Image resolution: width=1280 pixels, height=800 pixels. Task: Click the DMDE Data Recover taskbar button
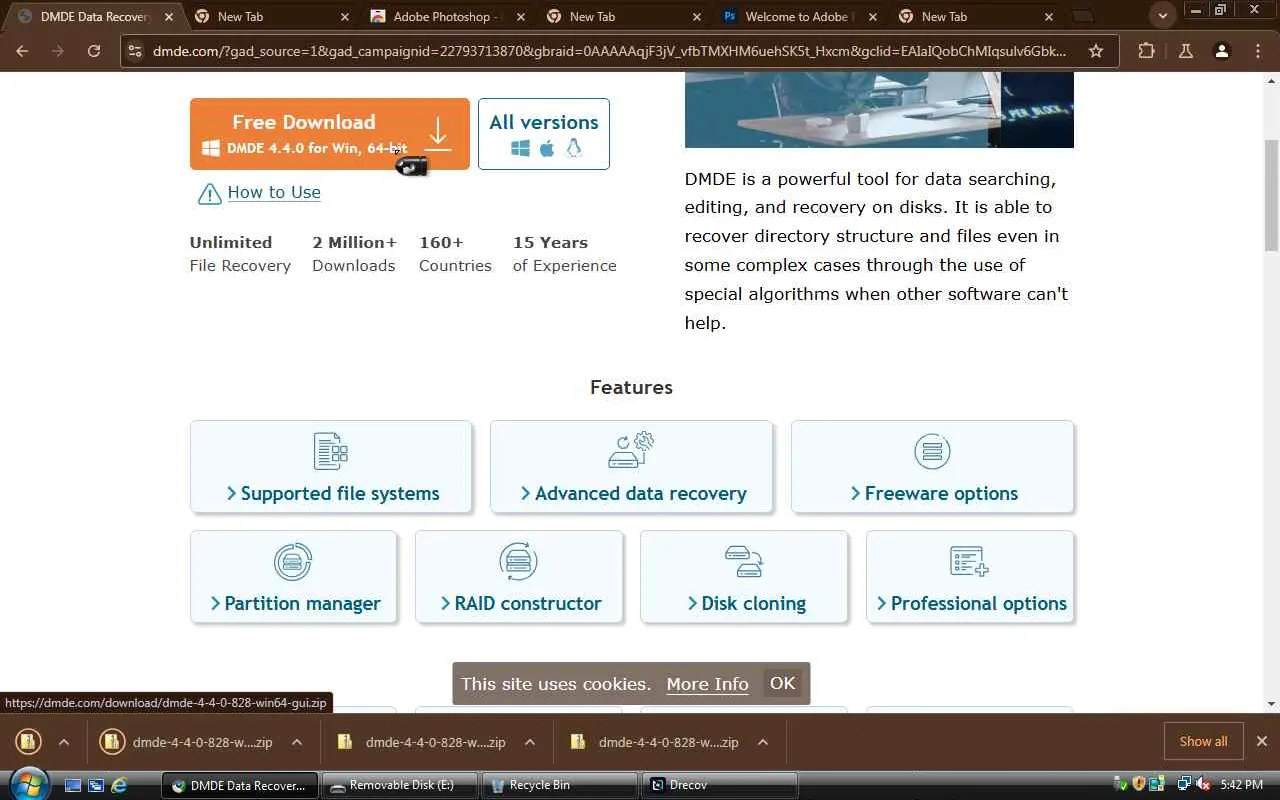[x=240, y=785]
